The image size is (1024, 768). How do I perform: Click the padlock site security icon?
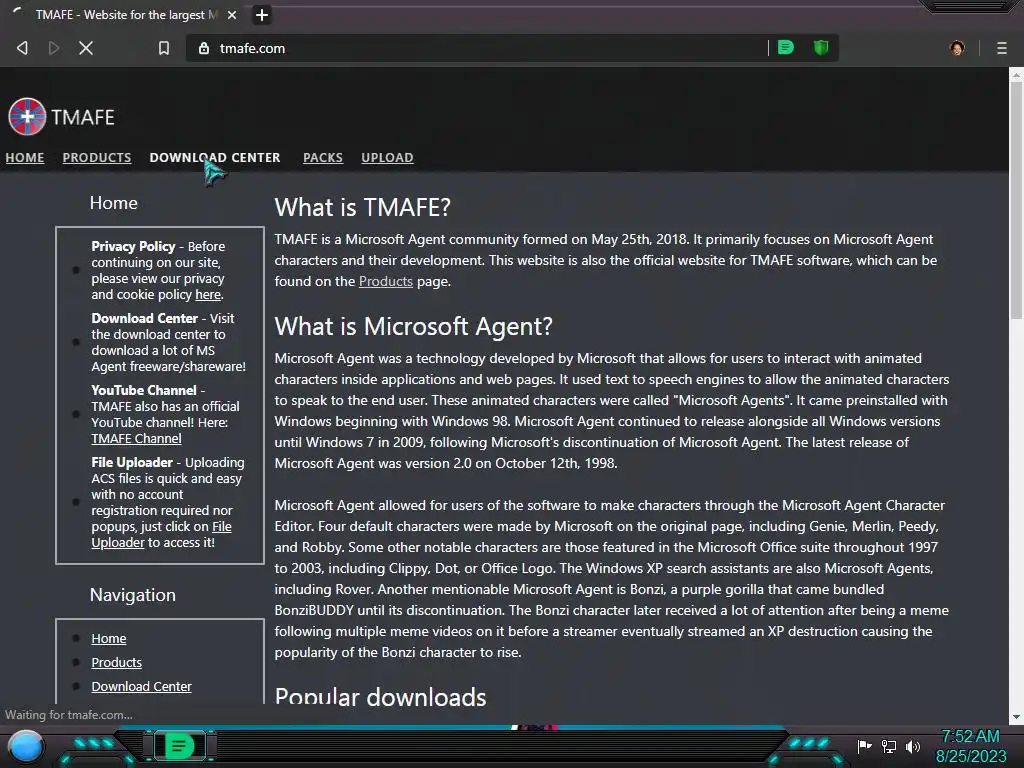point(204,48)
